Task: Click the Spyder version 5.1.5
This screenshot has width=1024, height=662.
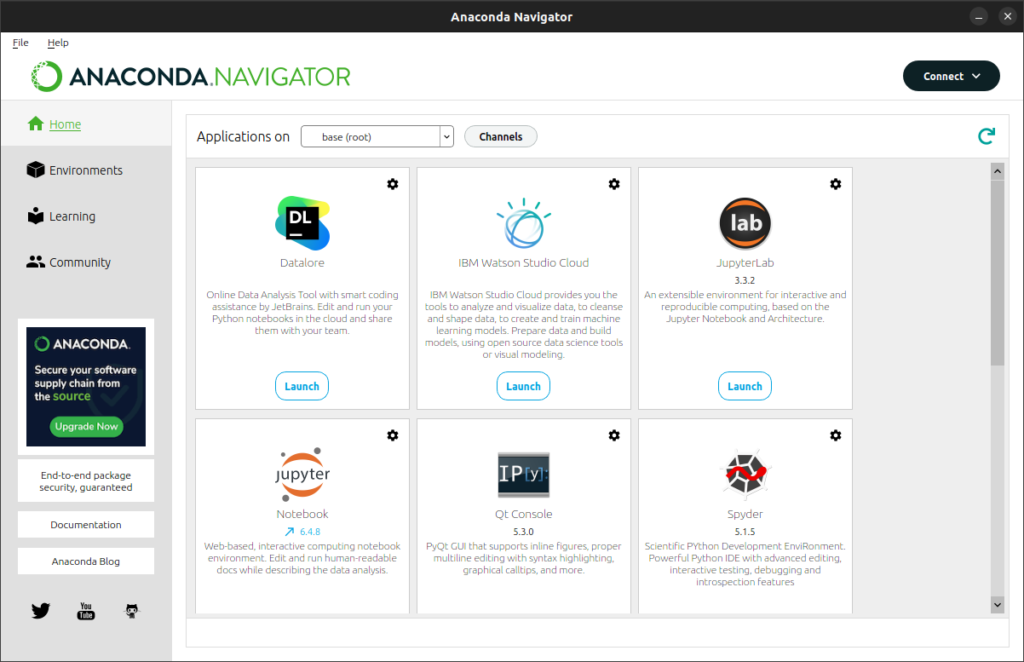Action: tap(744, 531)
